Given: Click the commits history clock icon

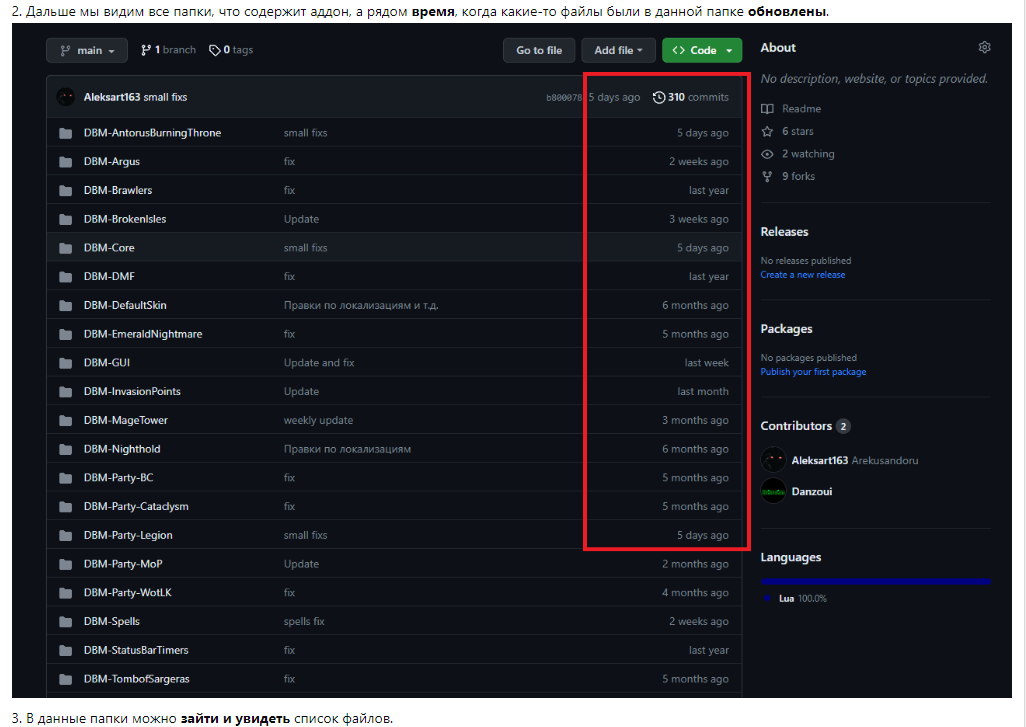Looking at the screenshot, I should coord(659,97).
